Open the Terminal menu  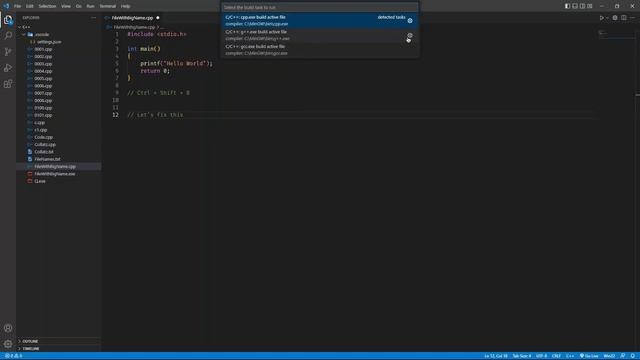(108, 6)
